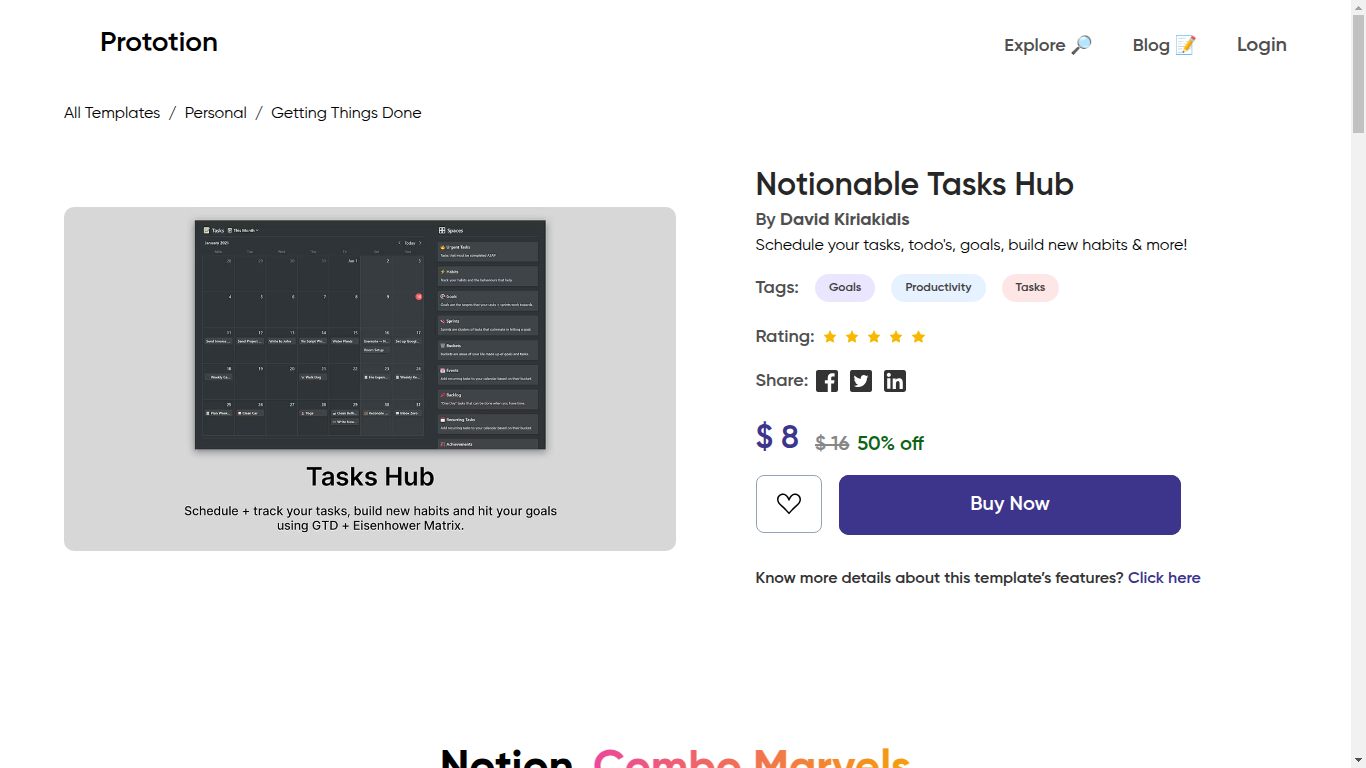The width and height of the screenshot is (1366, 768).
Task: Click the '$ 8' price text
Action: (x=777, y=437)
